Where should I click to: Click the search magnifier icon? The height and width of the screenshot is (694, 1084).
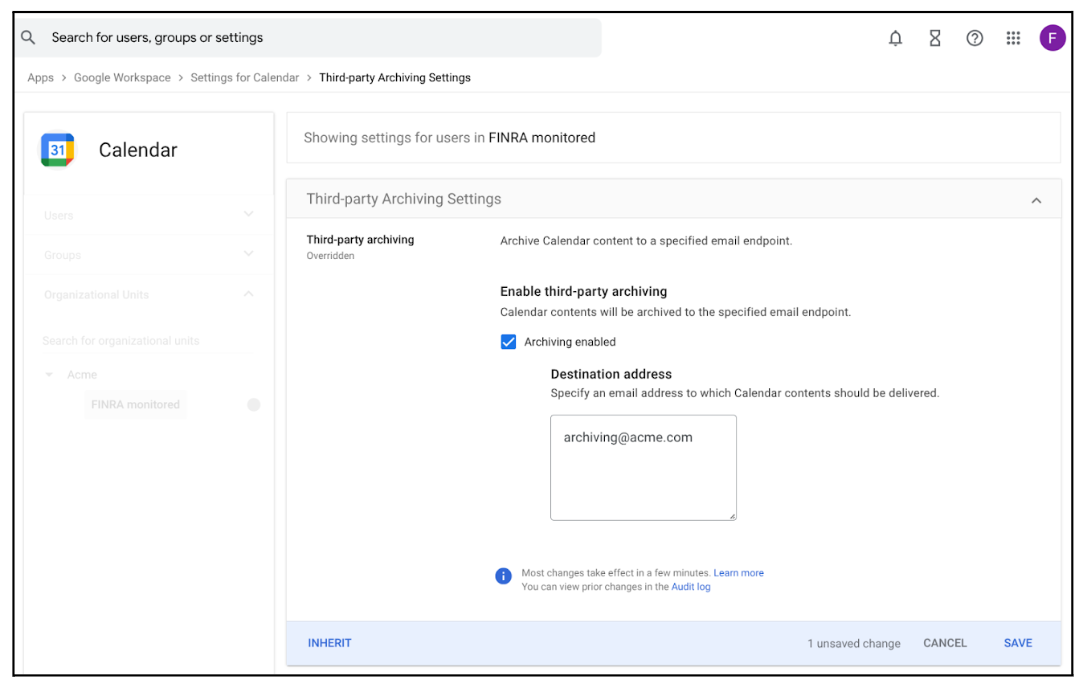[x=28, y=37]
